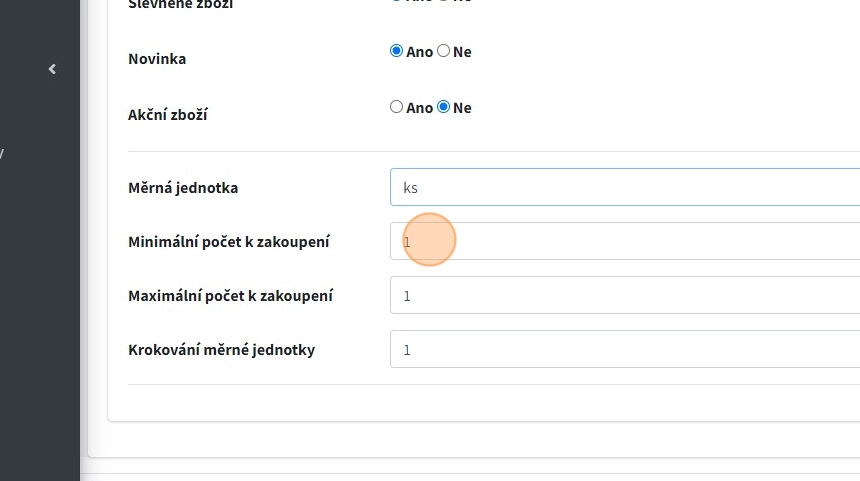This screenshot has width=860, height=481.
Task: Click the Ne text in Akční zboží row
Action: tap(462, 108)
